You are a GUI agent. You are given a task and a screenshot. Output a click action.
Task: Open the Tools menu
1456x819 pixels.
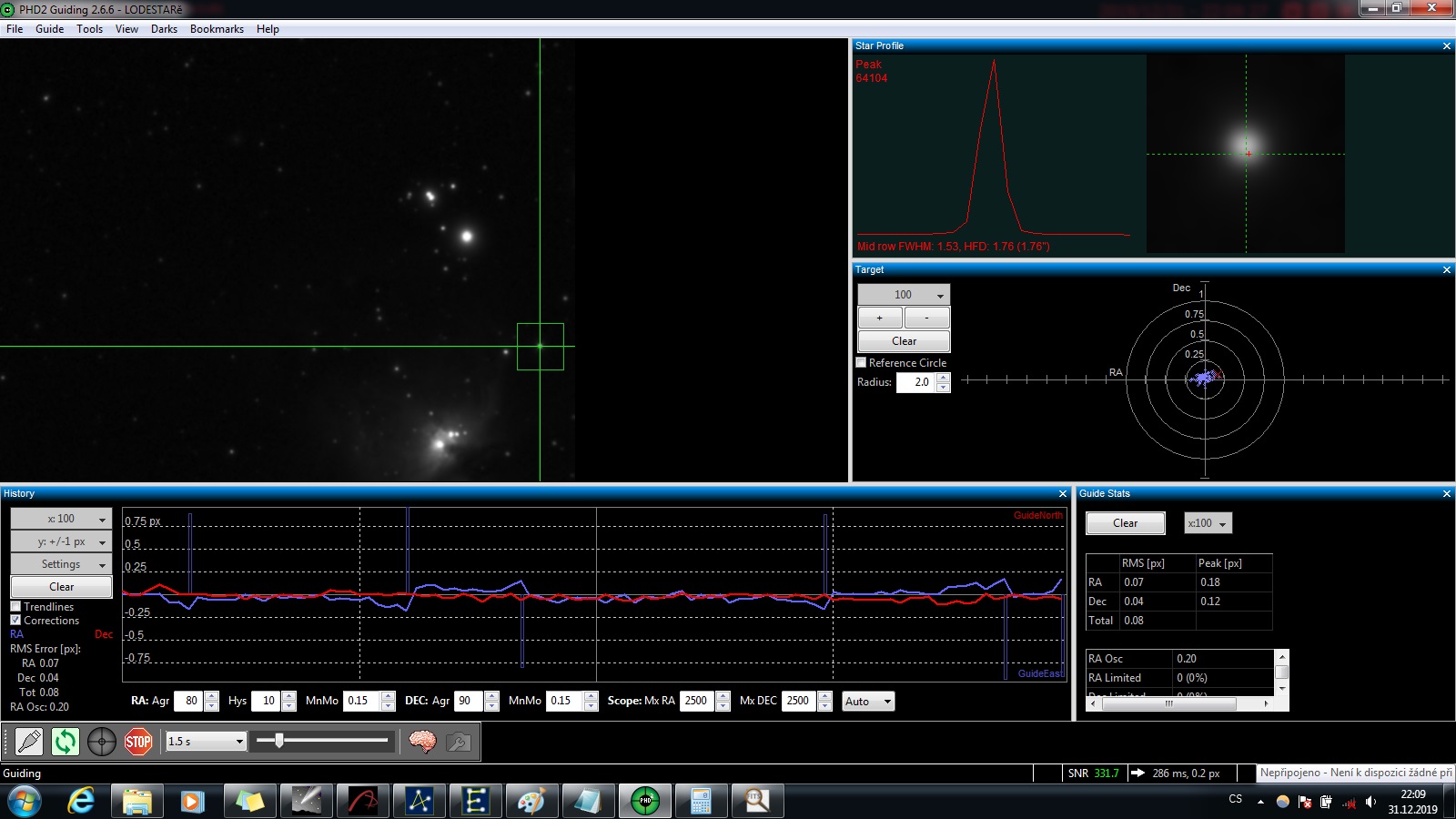pos(89,29)
